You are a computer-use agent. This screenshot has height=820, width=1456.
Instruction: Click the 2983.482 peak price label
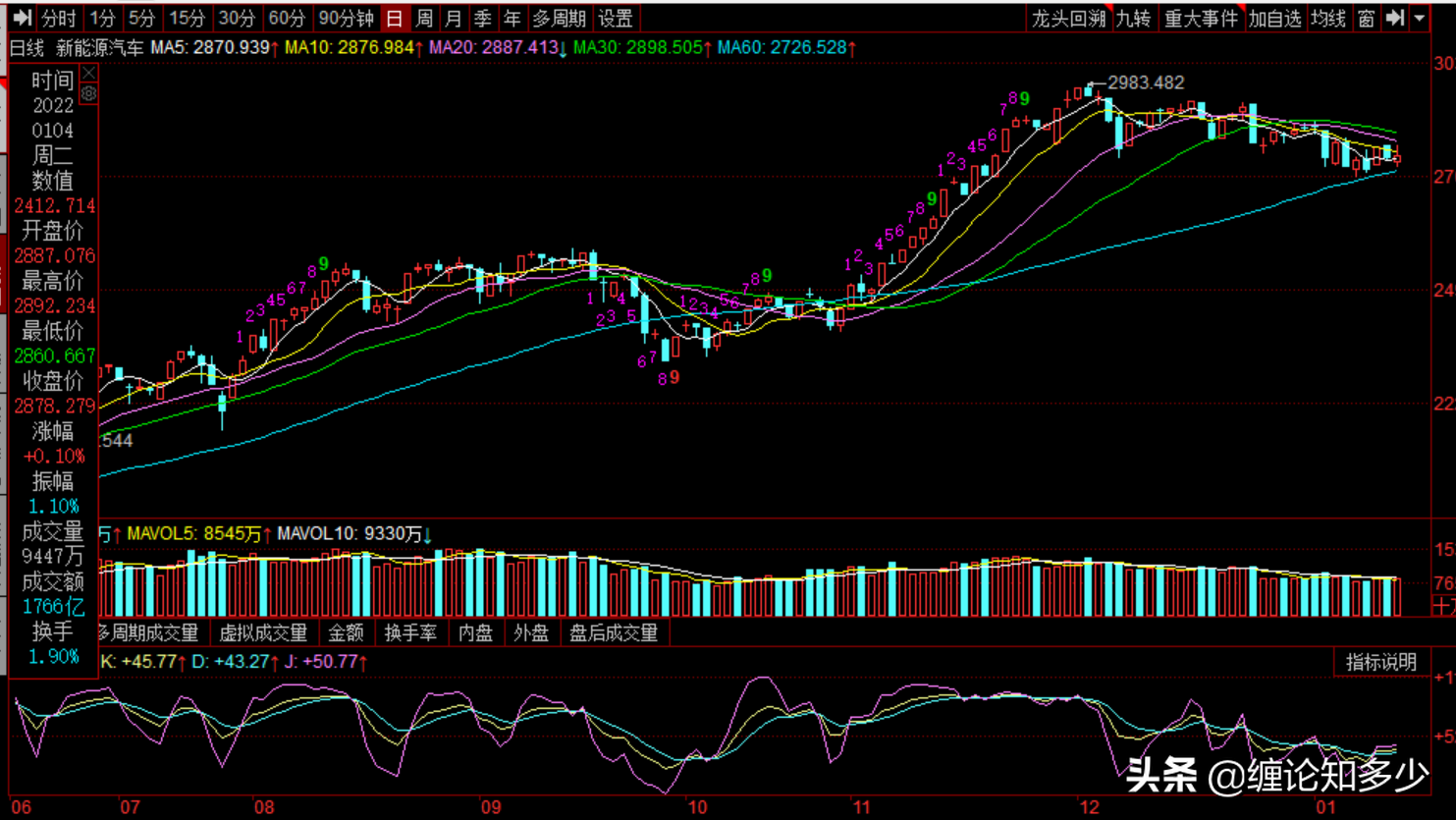click(x=1146, y=82)
